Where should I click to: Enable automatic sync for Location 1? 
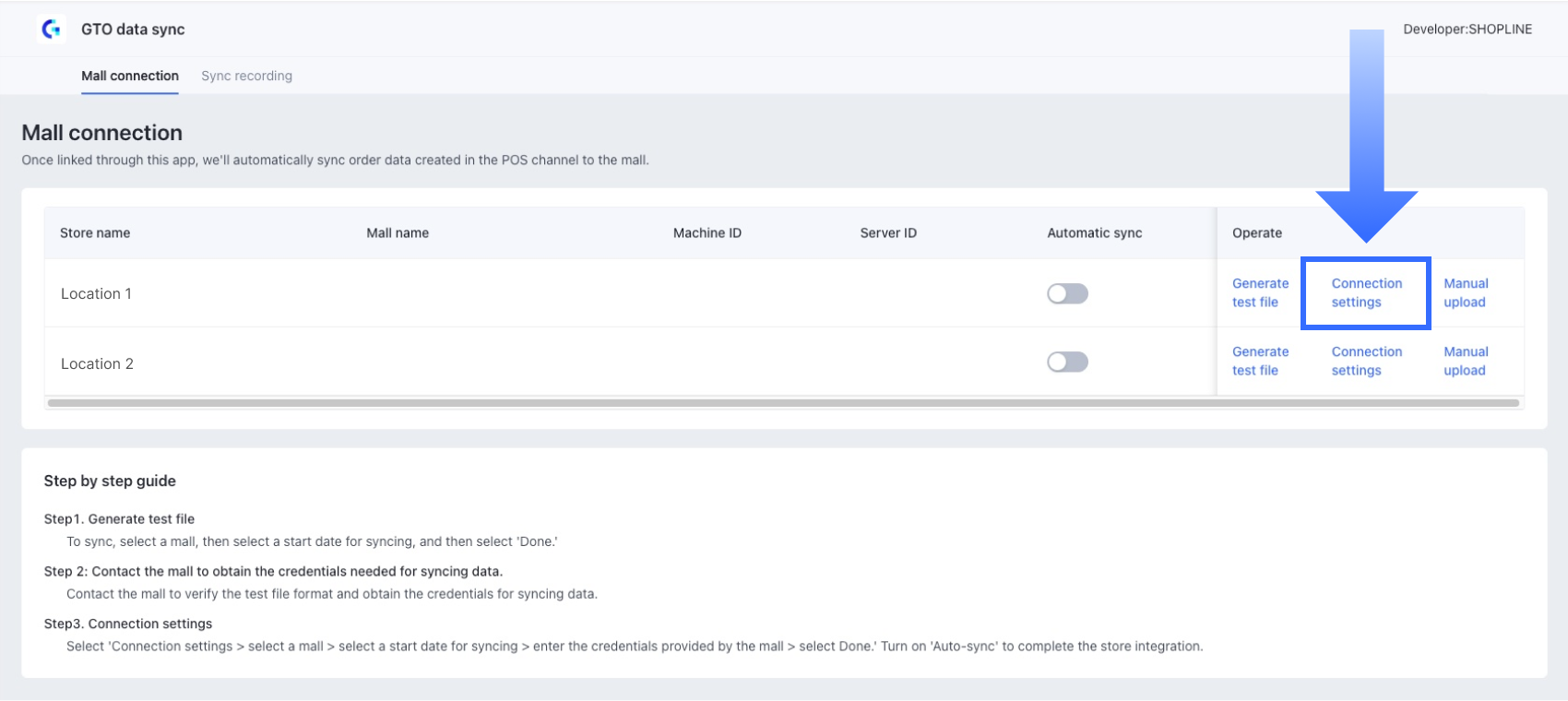1067,293
